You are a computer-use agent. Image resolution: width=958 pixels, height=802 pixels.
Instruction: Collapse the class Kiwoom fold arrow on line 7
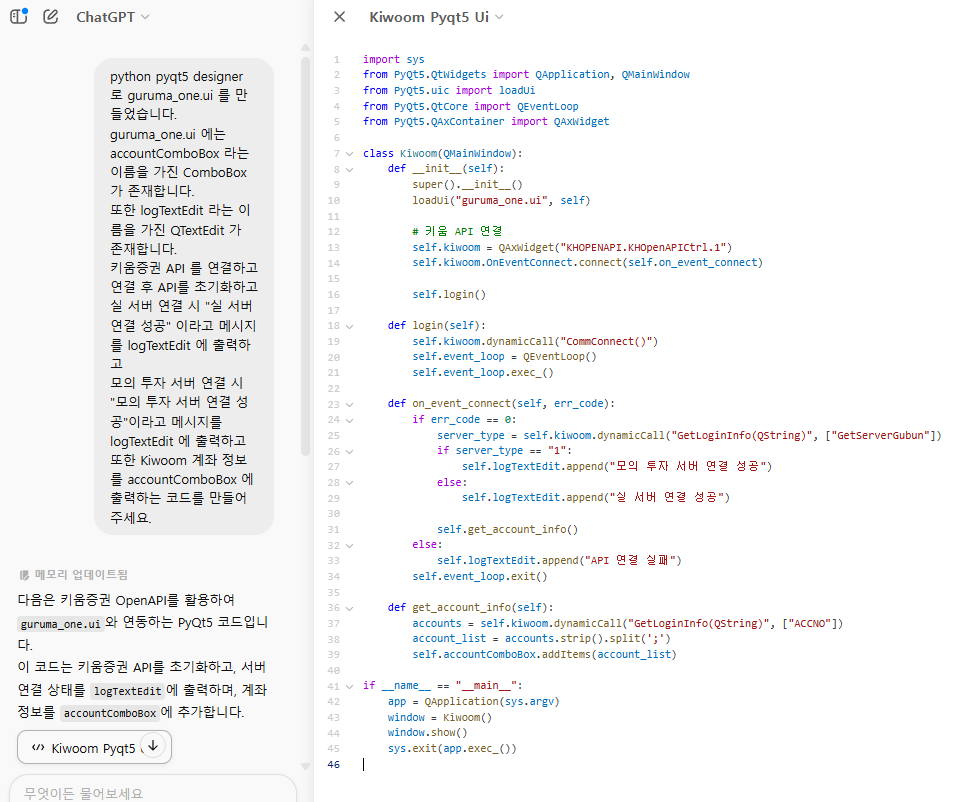point(349,154)
